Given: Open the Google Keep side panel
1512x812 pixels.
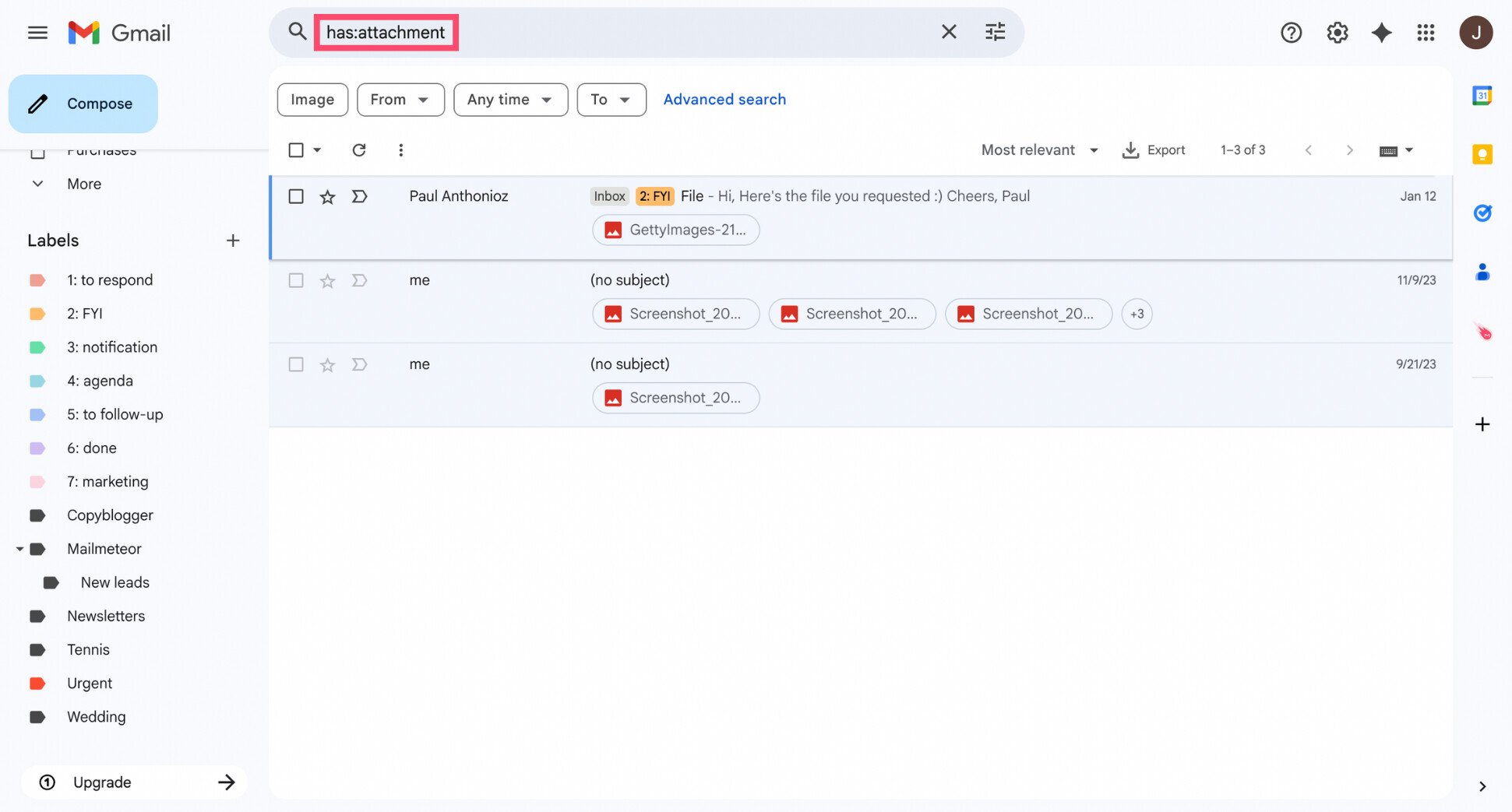Looking at the screenshot, I should pyautogui.click(x=1482, y=154).
